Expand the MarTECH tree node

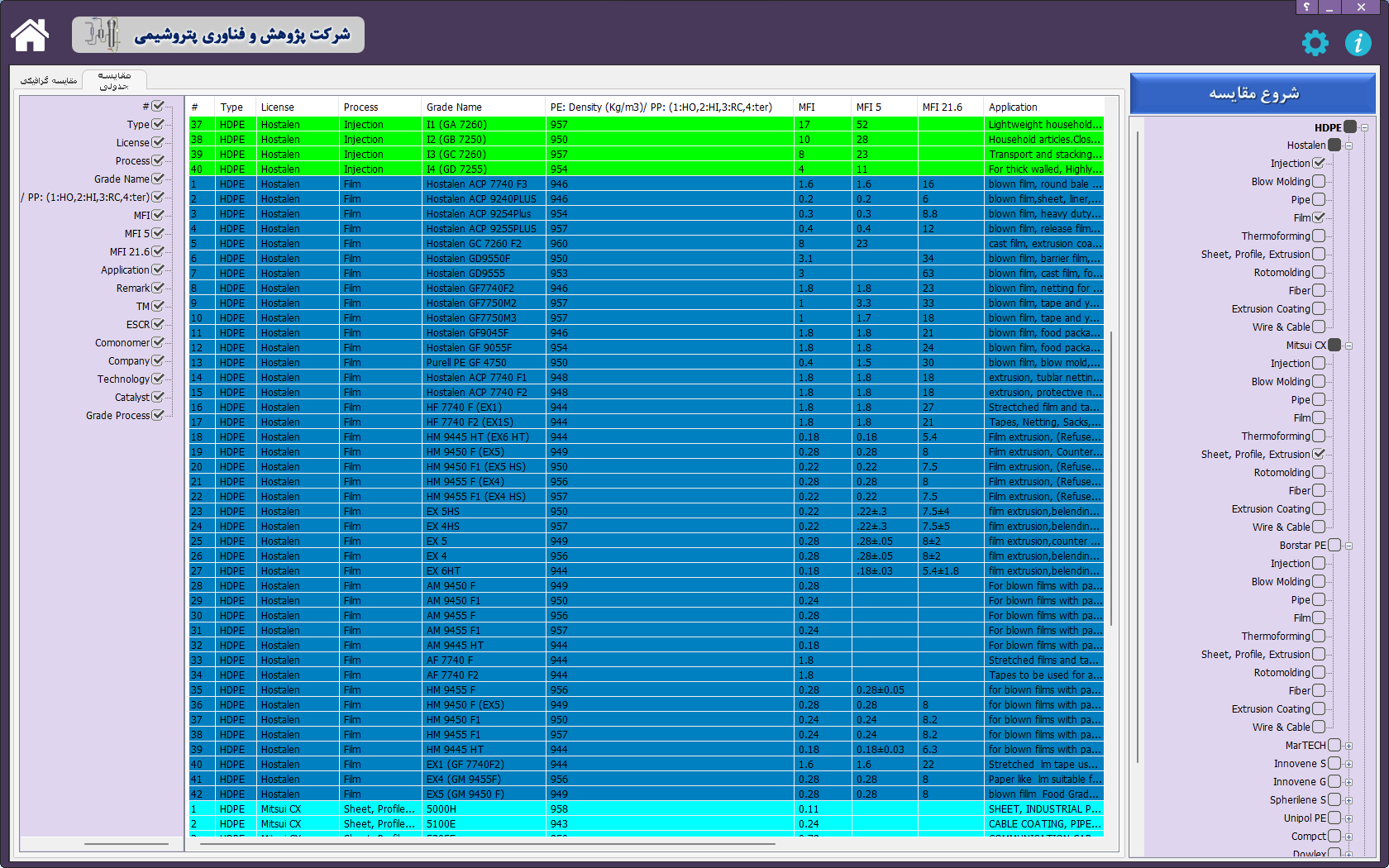pyautogui.click(x=1348, y=746)
